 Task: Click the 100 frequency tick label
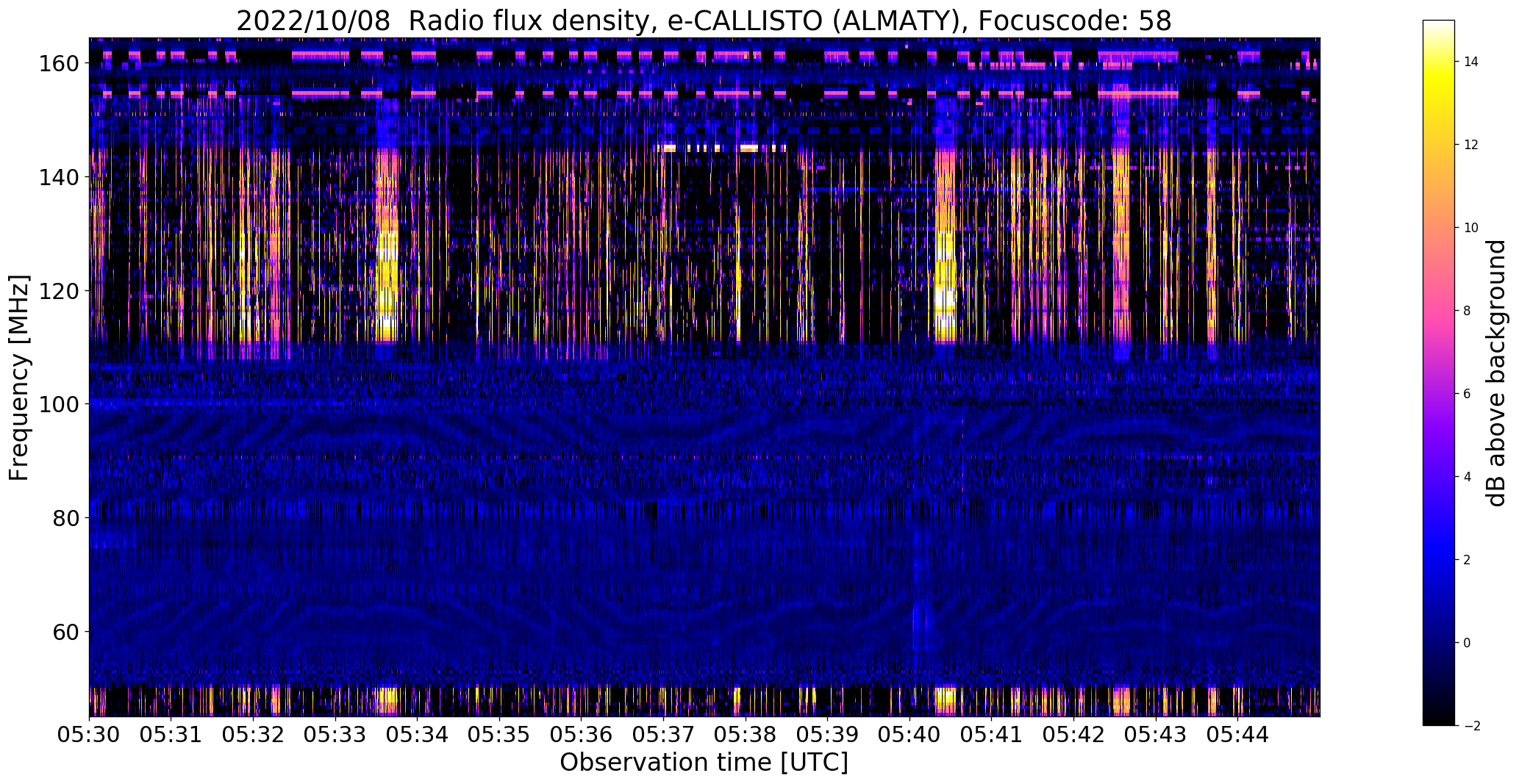(58, 404)
